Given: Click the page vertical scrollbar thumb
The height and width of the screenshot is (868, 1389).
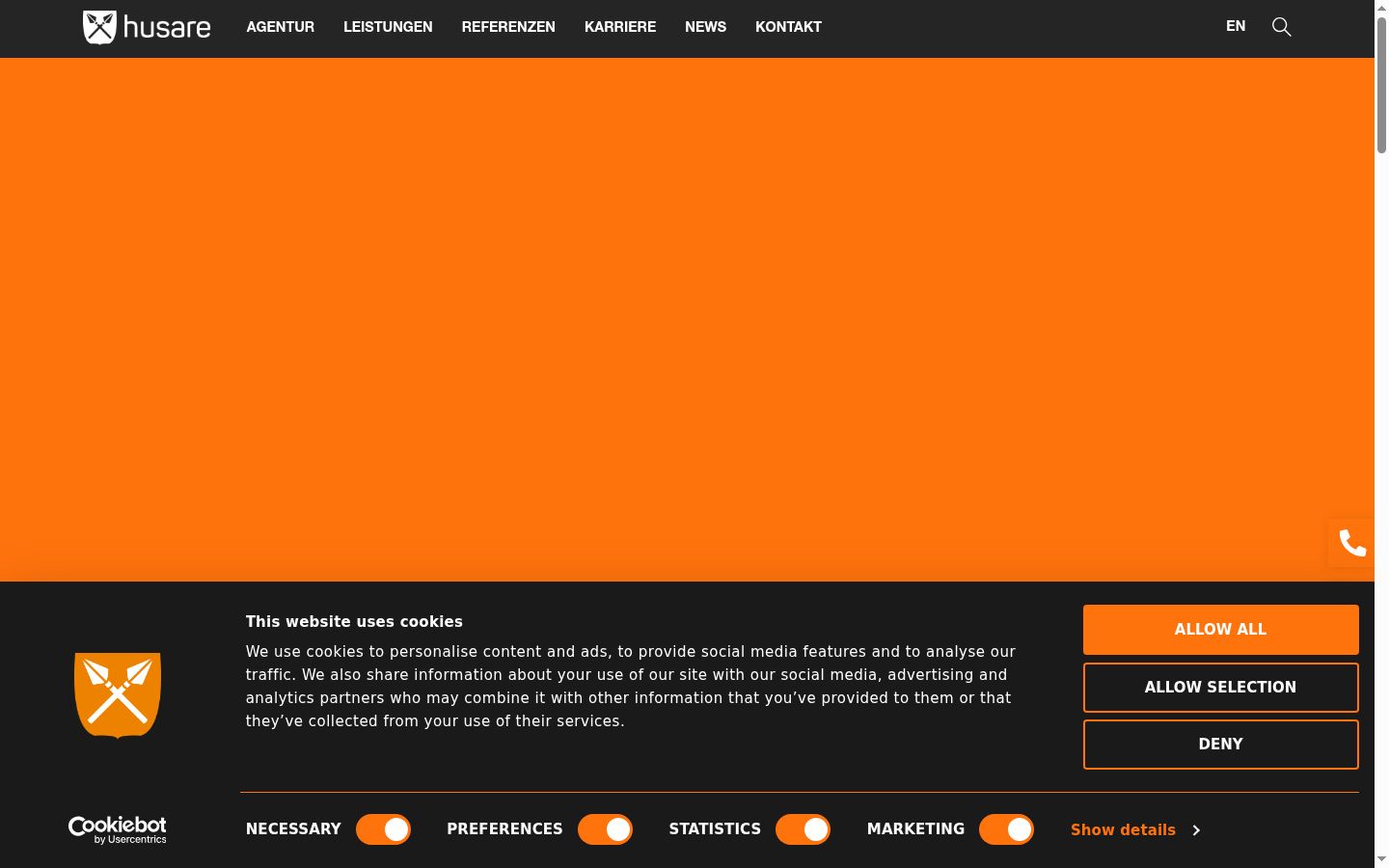Looking at the screenshot, I should [1381, 85].
